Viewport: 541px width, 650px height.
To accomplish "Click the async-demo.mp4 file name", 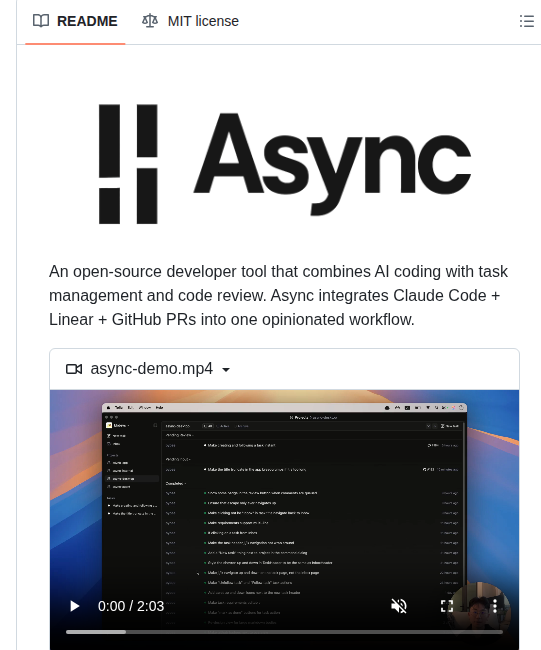I will tap(152, 369).
